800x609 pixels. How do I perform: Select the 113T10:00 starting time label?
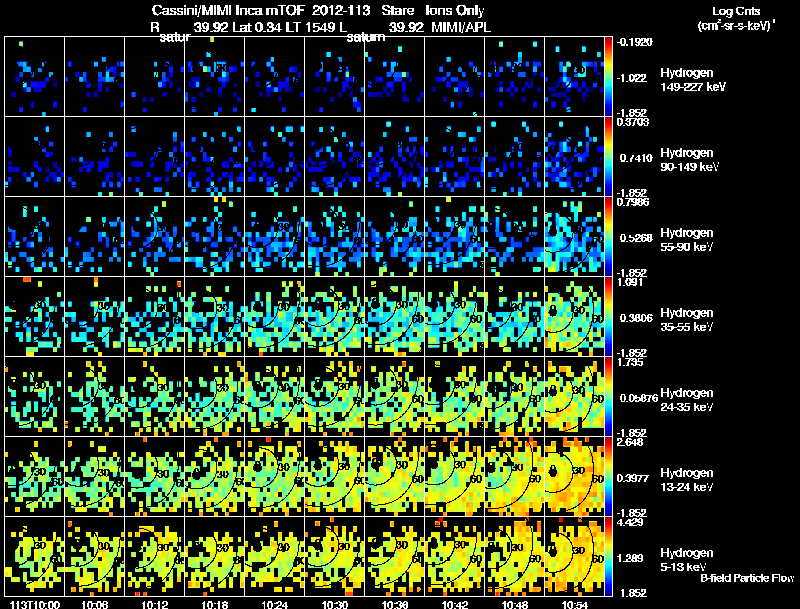click(x=35, y=605)
